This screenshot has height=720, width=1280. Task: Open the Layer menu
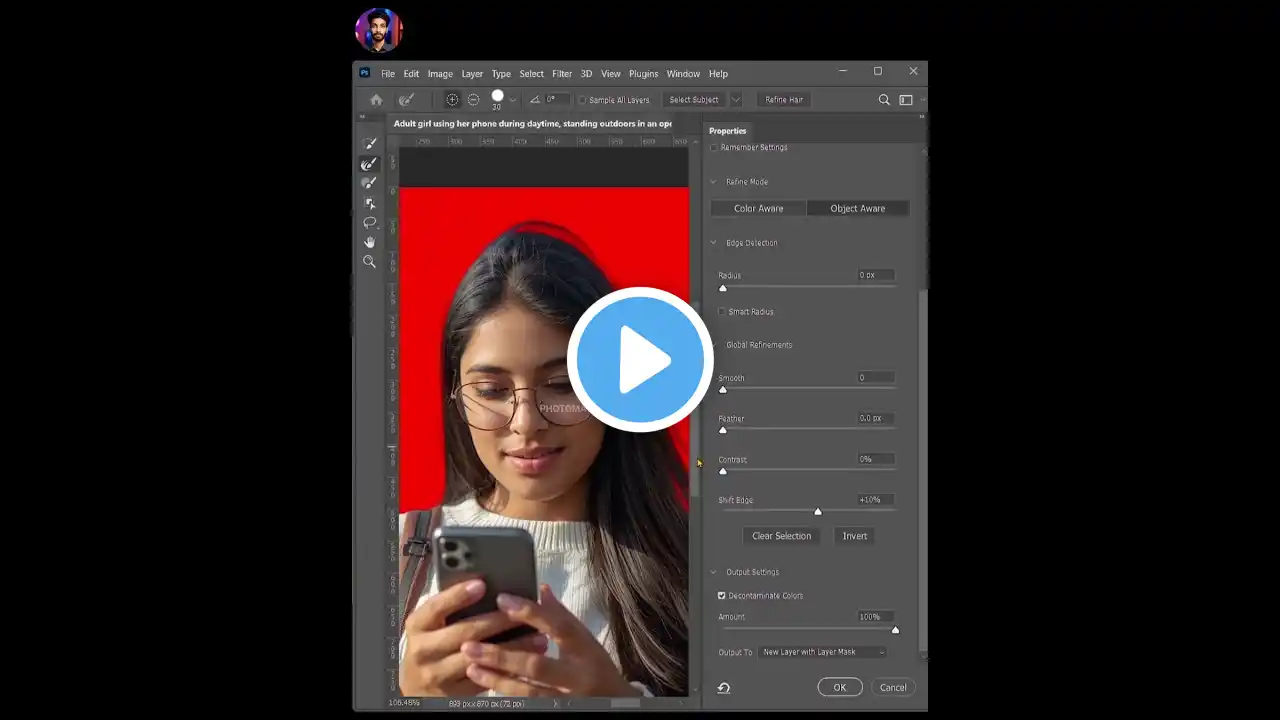(x=472, y=74)
